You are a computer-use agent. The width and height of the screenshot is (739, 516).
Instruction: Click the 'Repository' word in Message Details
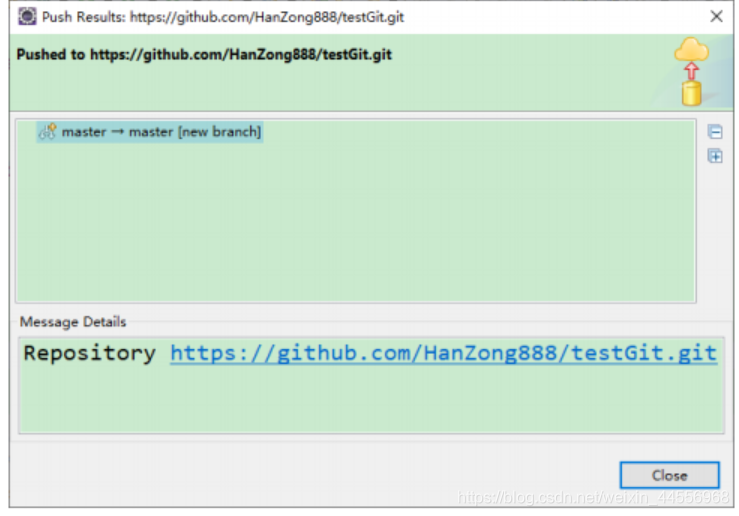click(x=90, y=353)
